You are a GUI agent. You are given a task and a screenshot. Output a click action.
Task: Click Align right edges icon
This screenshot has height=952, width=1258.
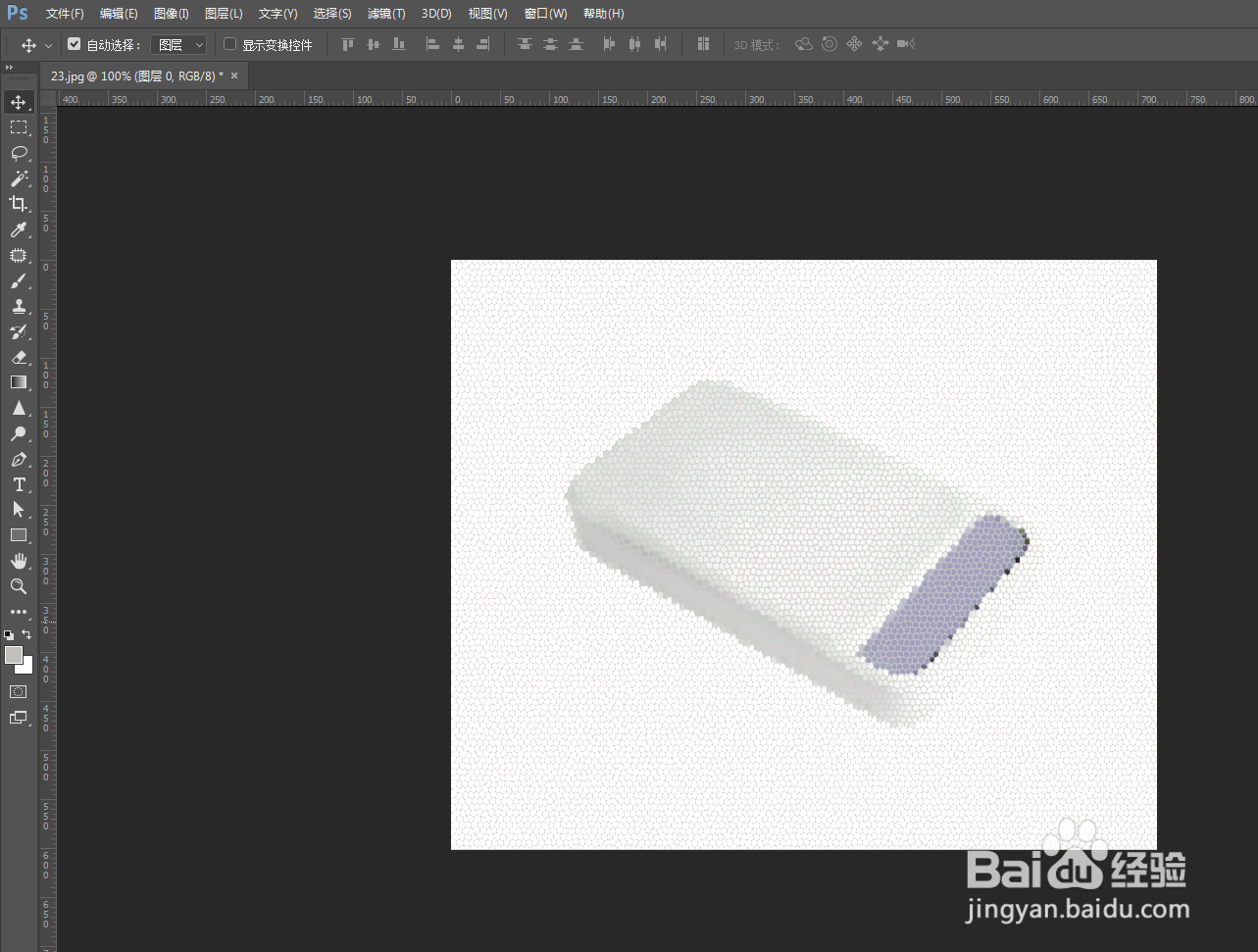[483, 44]
